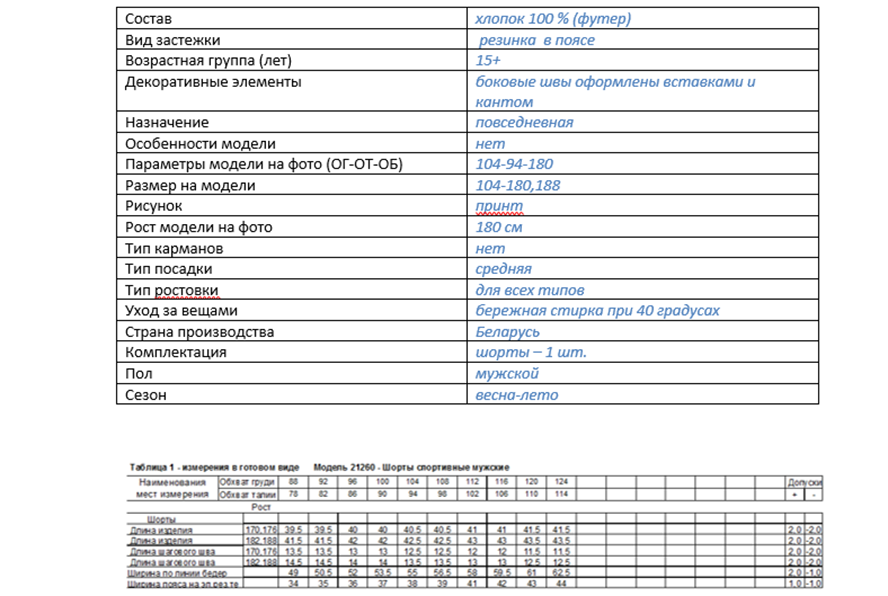Click the 'Страна производства' label
Viewport: 888px width, 596px height.
(x=199, y=332)
